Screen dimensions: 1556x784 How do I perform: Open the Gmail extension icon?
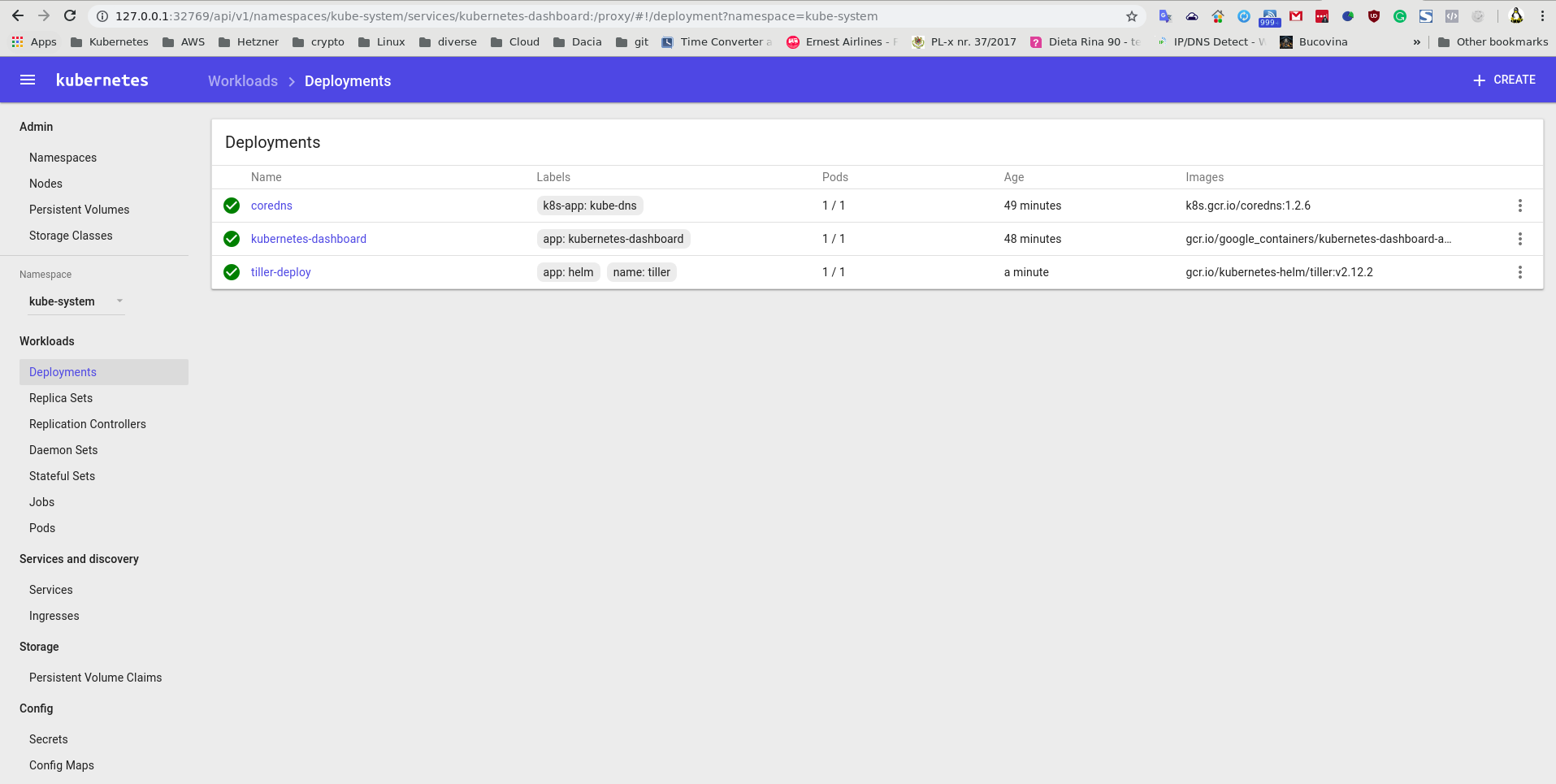coord(1296,15)
